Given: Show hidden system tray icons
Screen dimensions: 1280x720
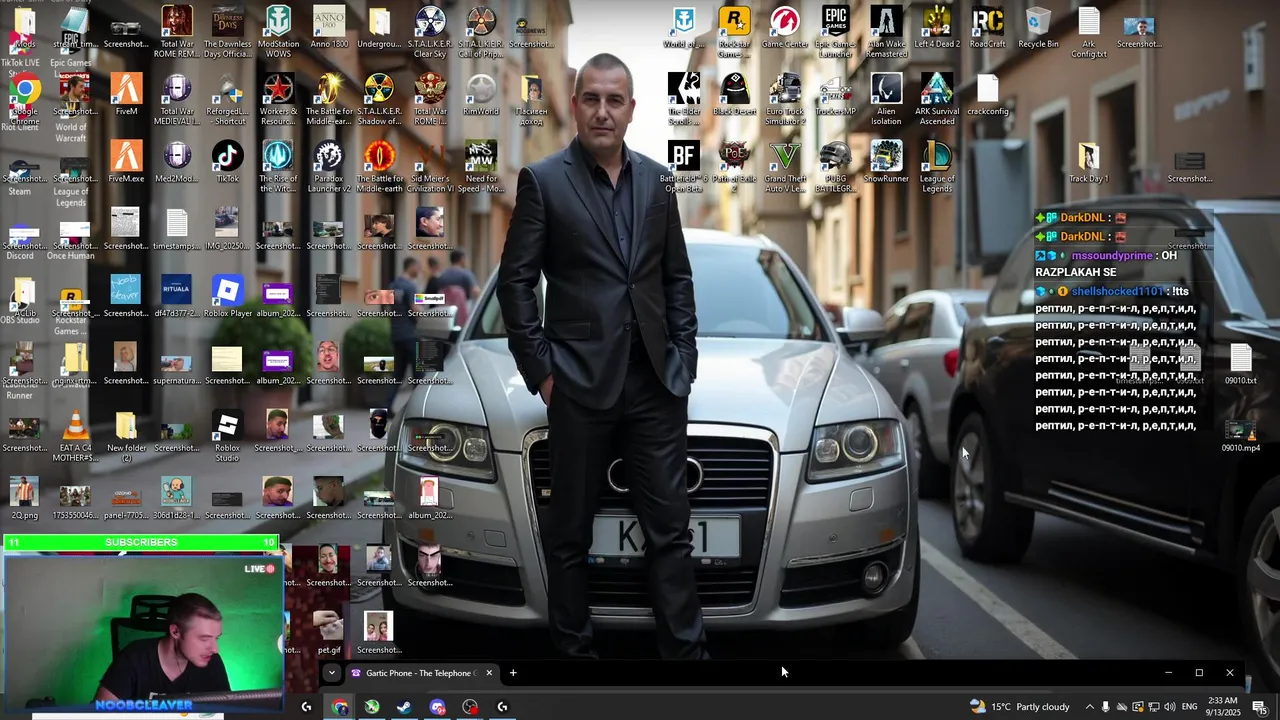Looking at the screenshot, I should coord(1090,707).
